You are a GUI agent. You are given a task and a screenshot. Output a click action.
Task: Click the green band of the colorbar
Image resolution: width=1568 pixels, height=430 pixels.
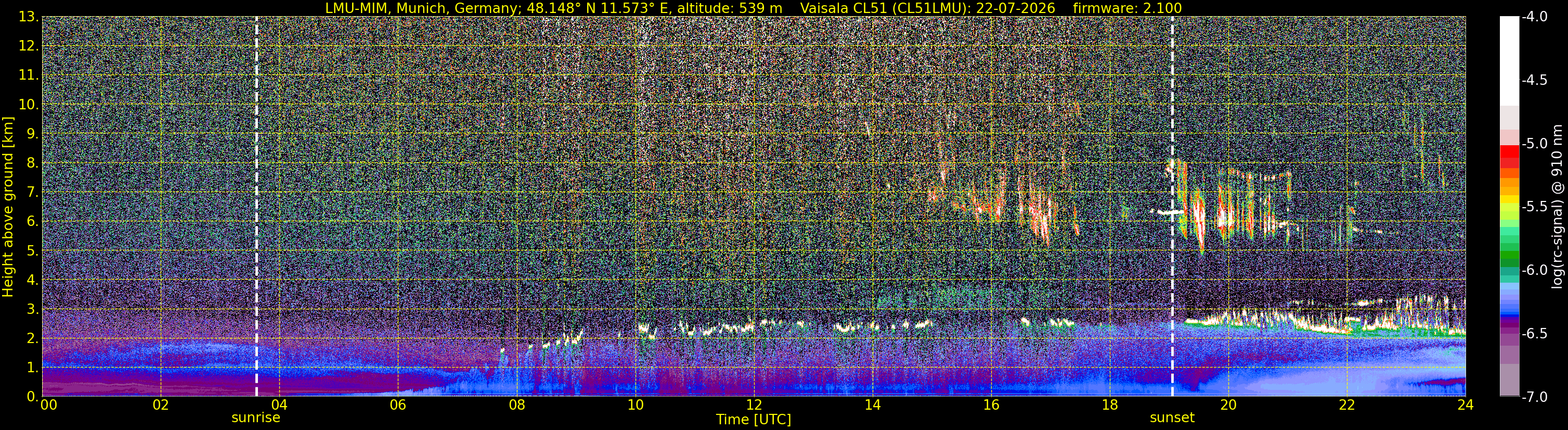(x=1510, y=256)
